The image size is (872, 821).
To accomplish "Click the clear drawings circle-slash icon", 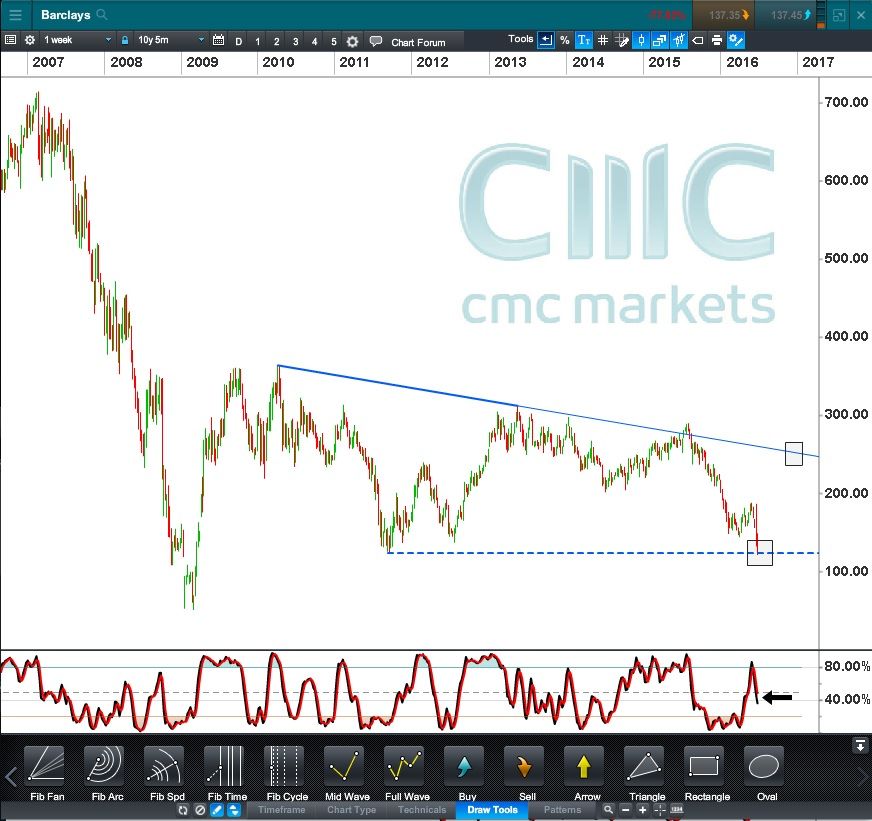I will point(200,810).
